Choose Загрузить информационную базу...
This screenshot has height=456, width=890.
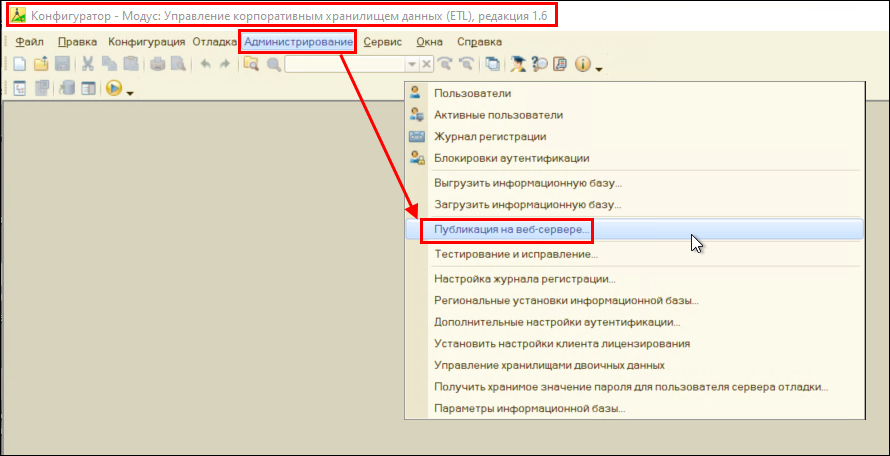[634, 204]
